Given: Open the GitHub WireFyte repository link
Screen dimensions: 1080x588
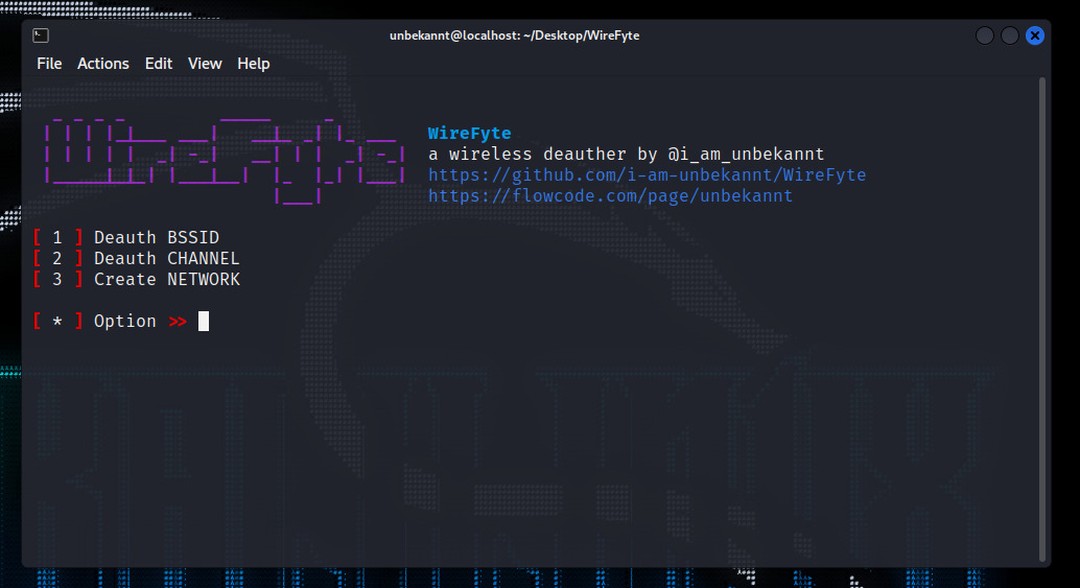Looking at the screenshot, I should click(x=647, y=175).
